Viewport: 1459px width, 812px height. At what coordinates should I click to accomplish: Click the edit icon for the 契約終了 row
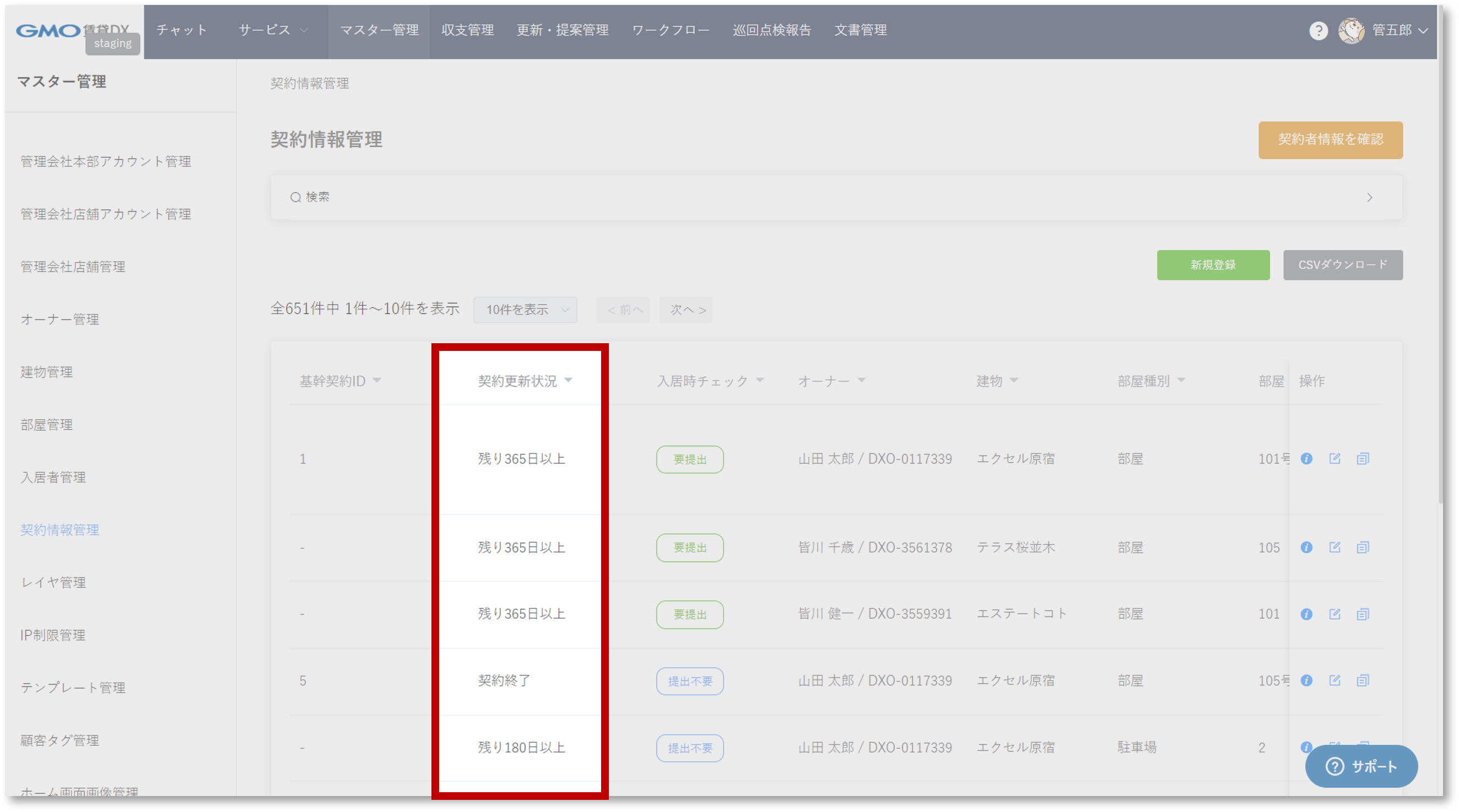click(1334, 680)
